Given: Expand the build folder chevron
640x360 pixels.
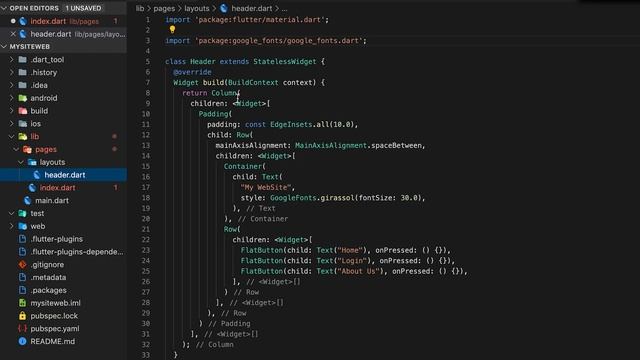Looking at the screenshot, I should pyautogui.click(x=11, y=111).
